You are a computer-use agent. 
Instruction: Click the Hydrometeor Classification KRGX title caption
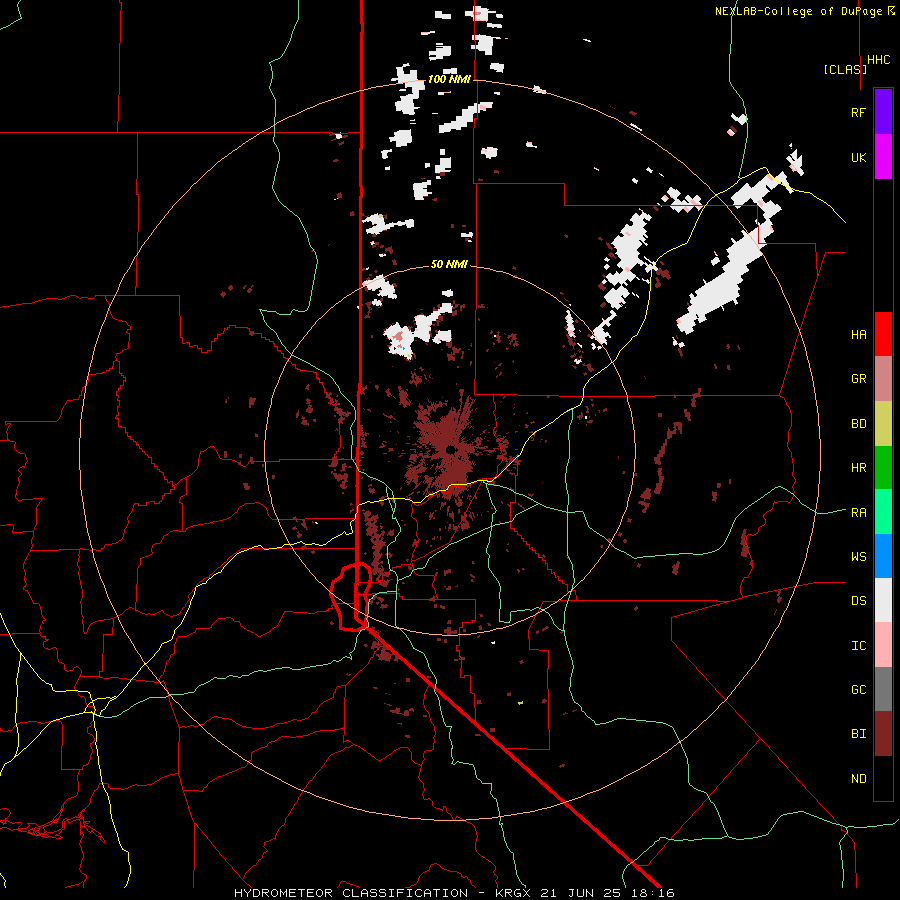[x=454, y=893]
